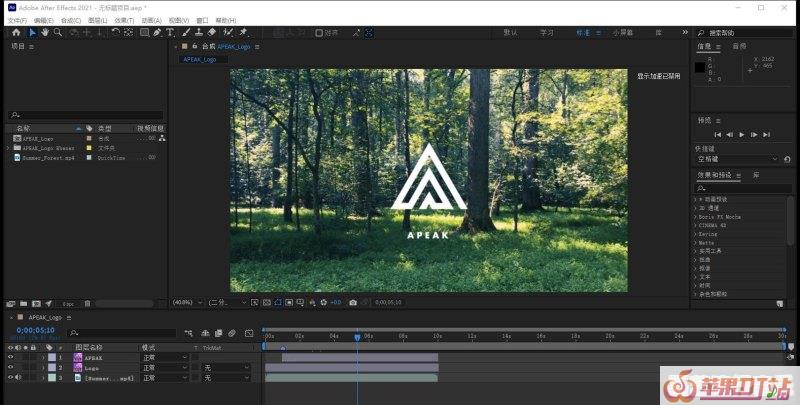Open the 40.0% magnification dropdown

click(x=187, y=302)
